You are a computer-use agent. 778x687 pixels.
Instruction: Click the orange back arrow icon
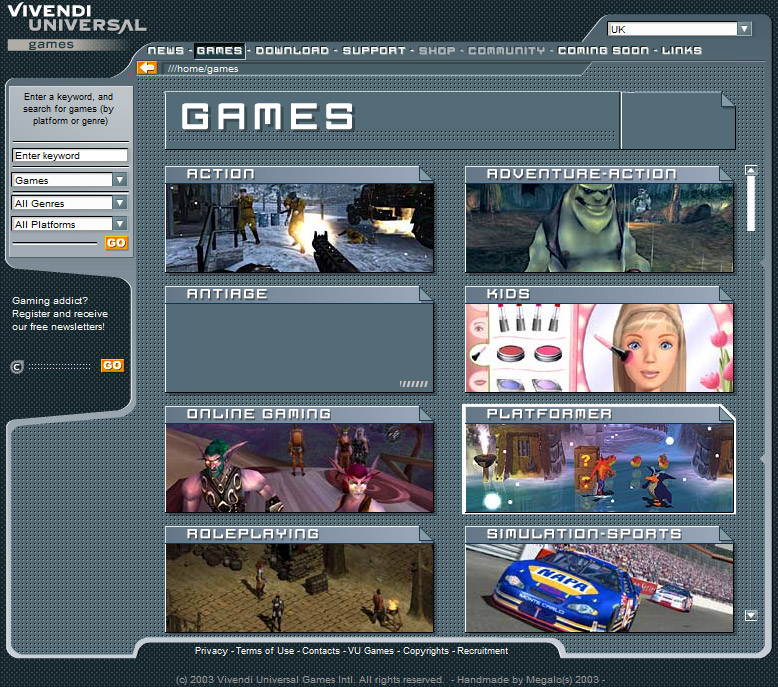click(x=147, y=68)
